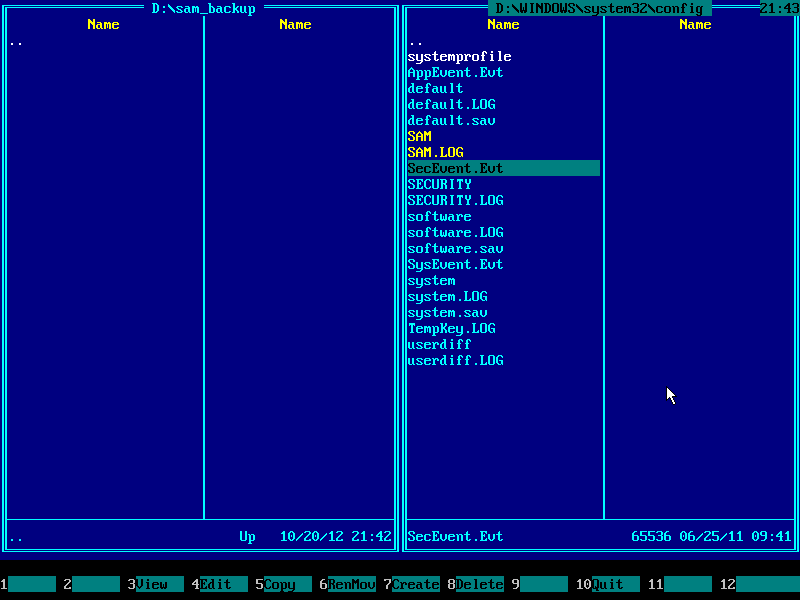Click the empty function key 9
800x600 pixels.
click(x=540, y=584)
